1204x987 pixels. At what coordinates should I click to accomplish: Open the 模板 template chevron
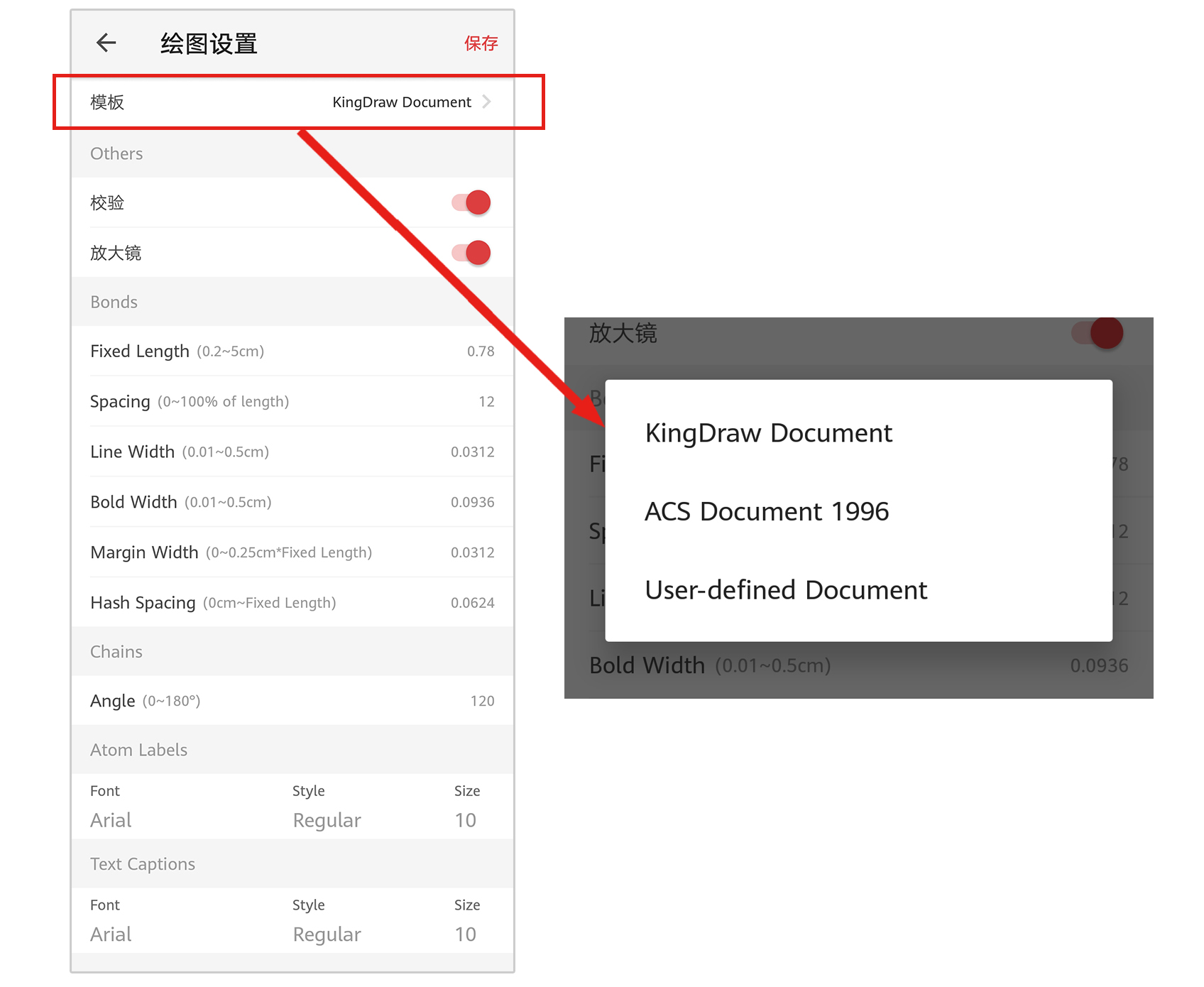tap(486, 102)
